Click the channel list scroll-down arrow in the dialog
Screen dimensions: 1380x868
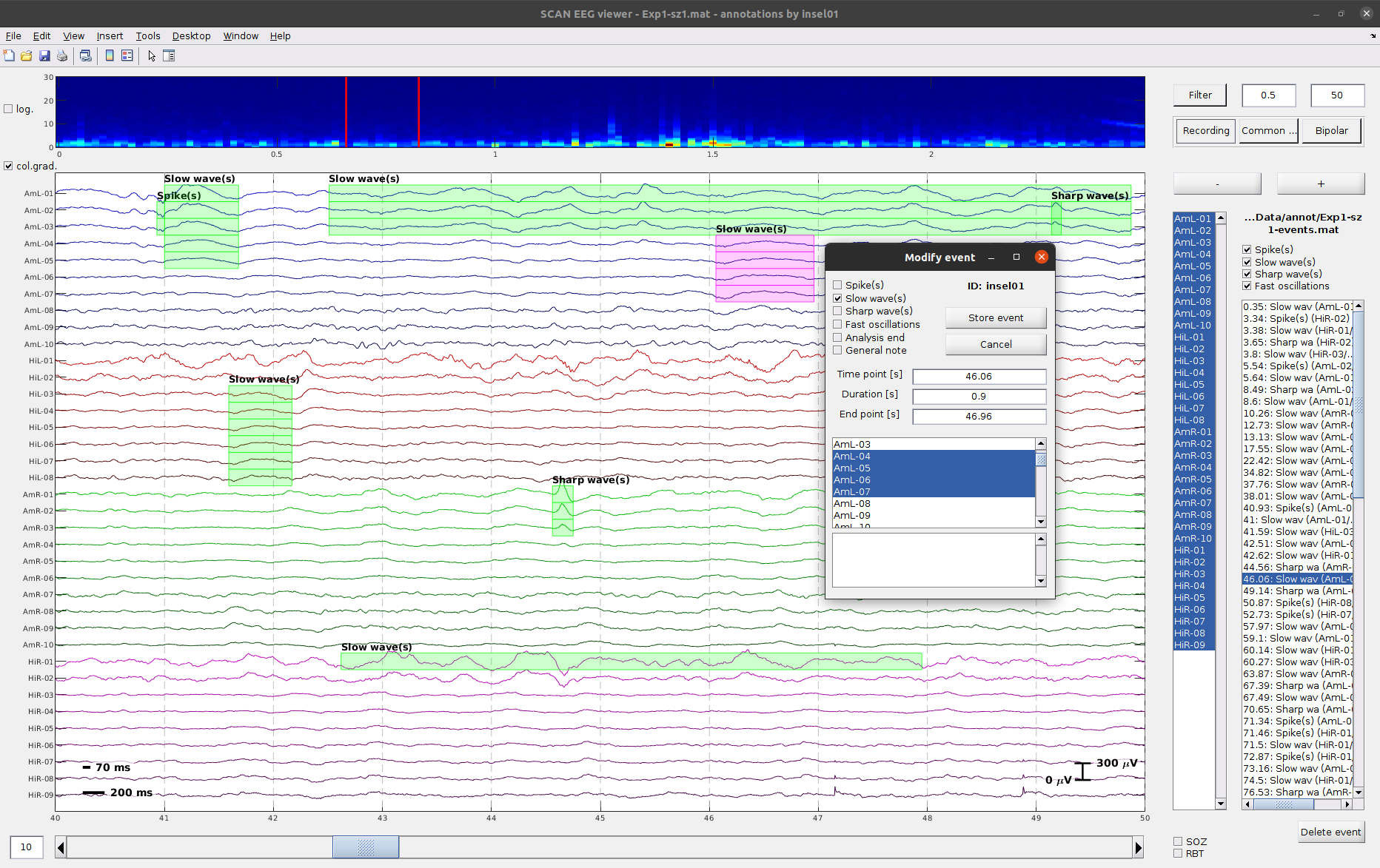tap(1041, 522)
